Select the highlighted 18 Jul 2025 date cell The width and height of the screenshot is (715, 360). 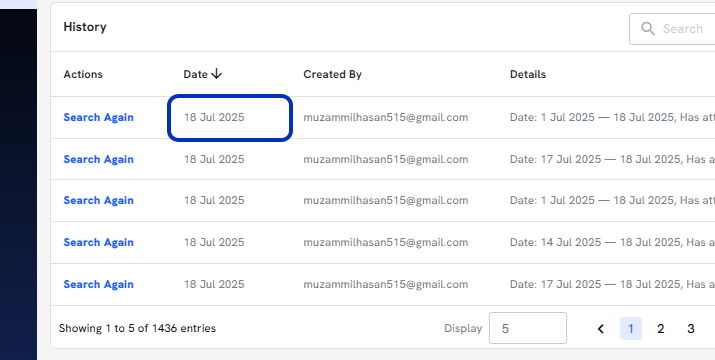point(230,118)
